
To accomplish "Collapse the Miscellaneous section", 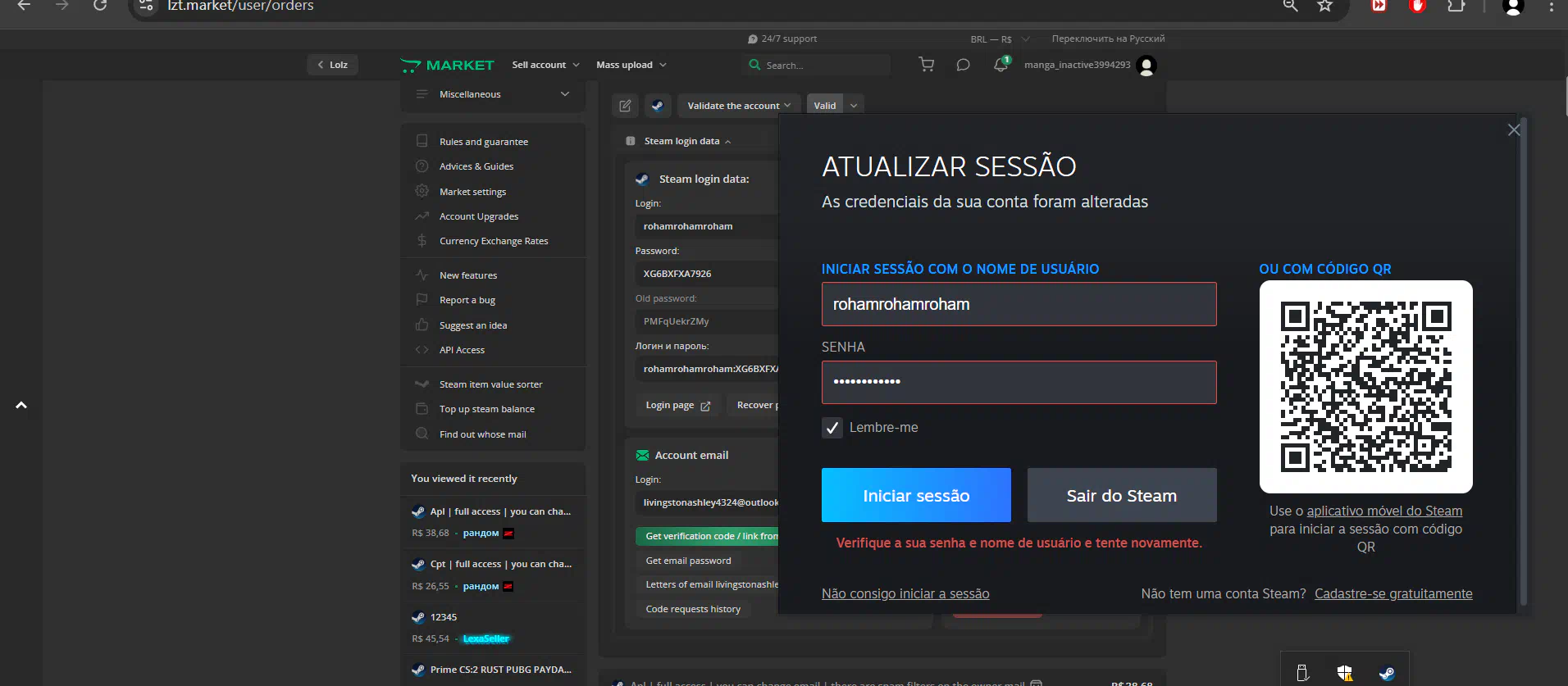I will (493, 94).
